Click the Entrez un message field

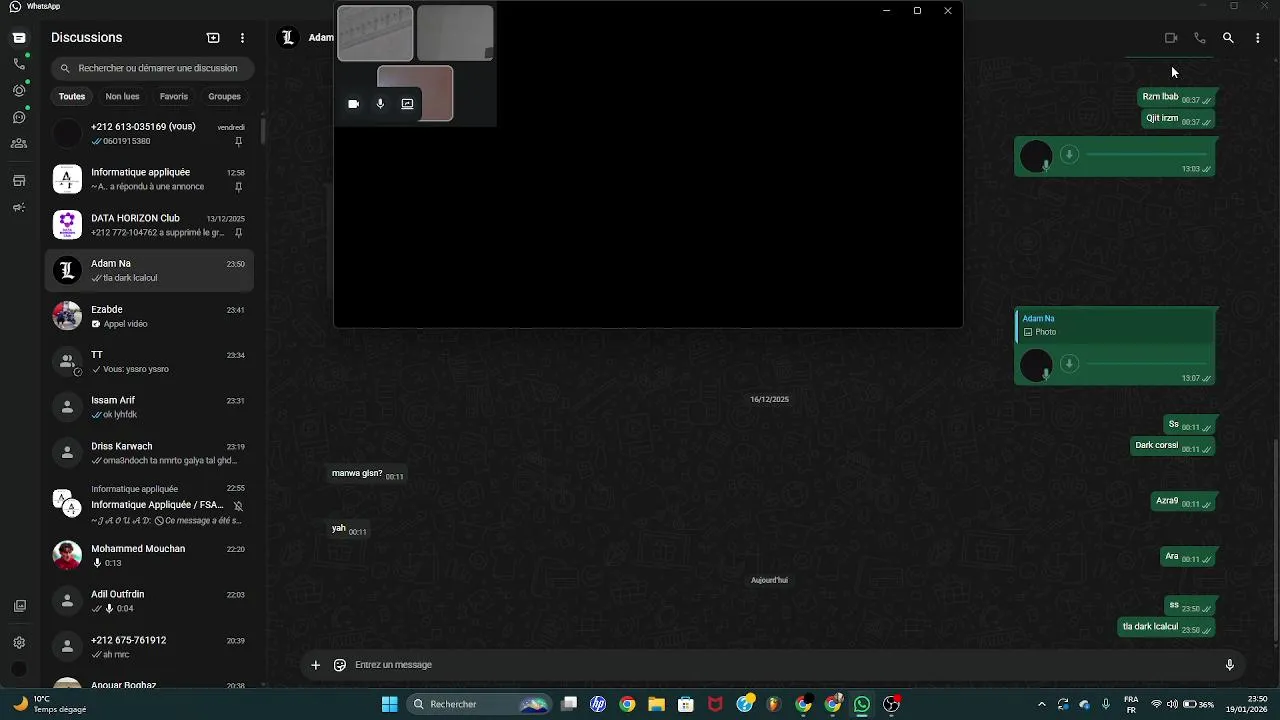click(785, 665)
